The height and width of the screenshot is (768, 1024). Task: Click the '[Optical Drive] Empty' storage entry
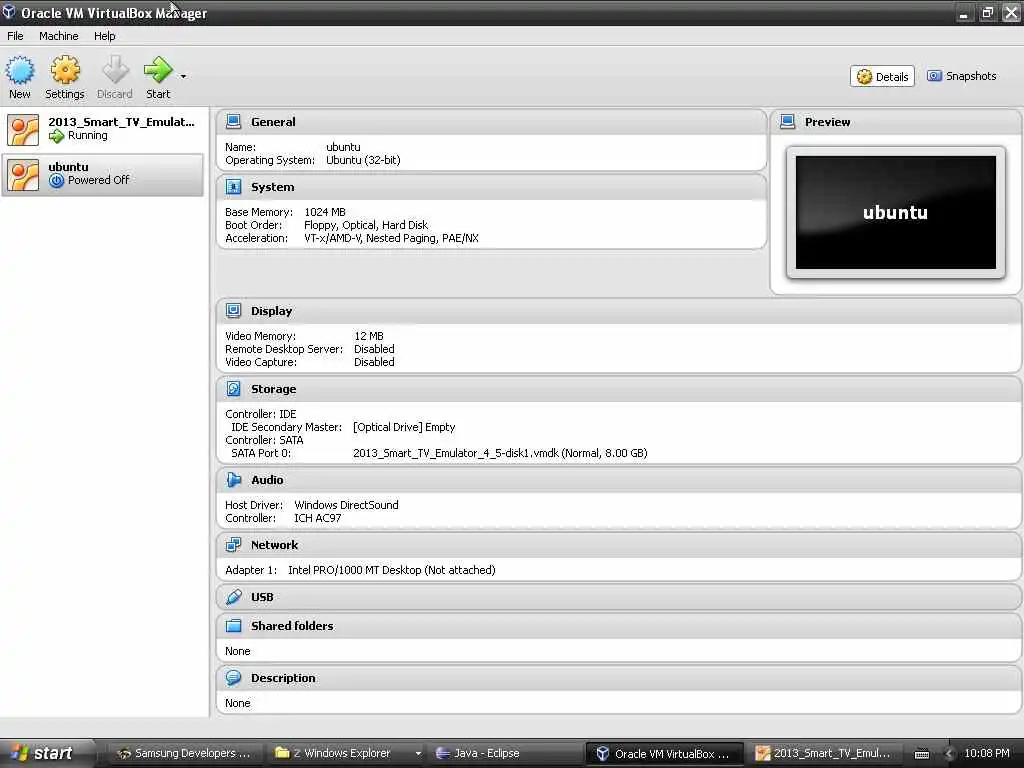(x=404, y=427)
